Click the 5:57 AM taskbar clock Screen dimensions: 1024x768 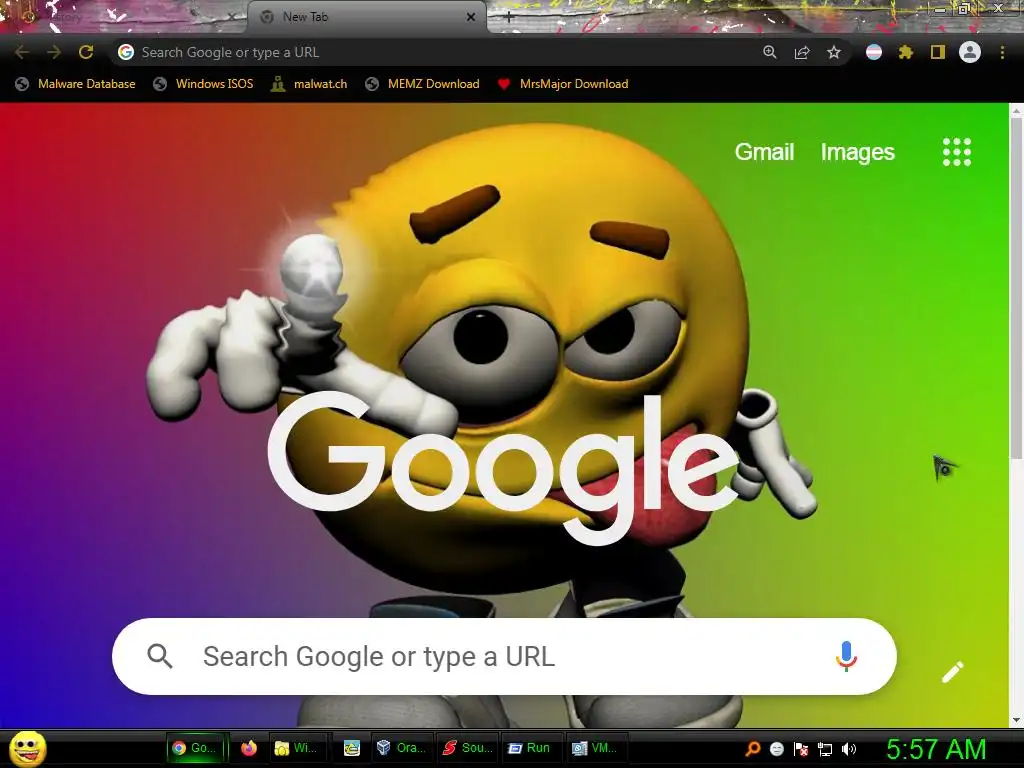pos(936,750)
